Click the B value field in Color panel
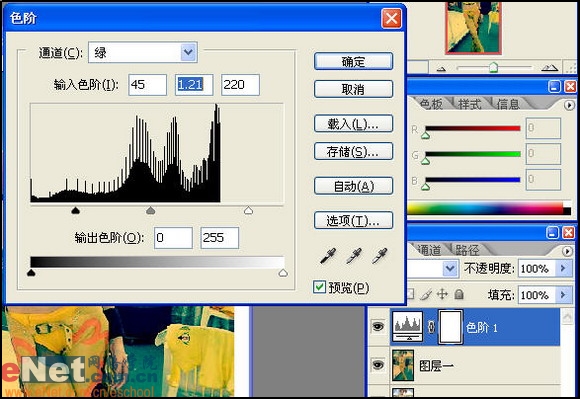The height and width of the screenshot is (399, 580). coord(543,179)
